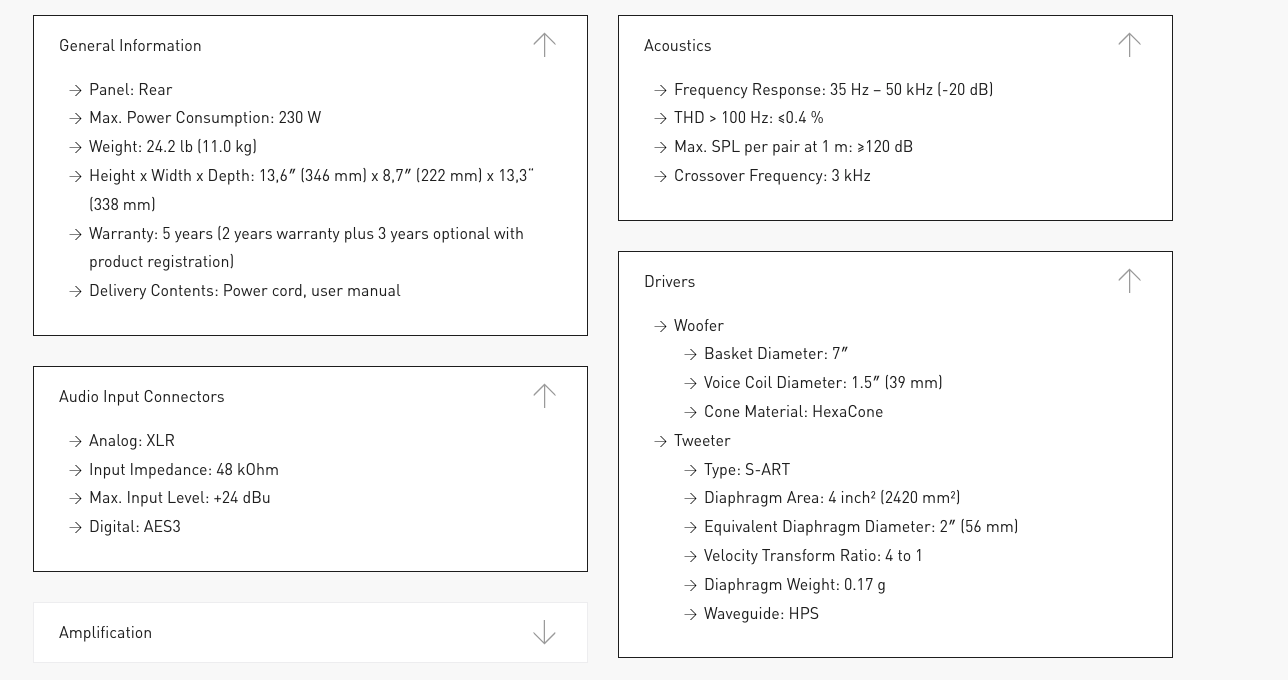Click the up arrow in Acoustics panel
This screenshot has height=680, width=1288.
tap(1129, 45)
